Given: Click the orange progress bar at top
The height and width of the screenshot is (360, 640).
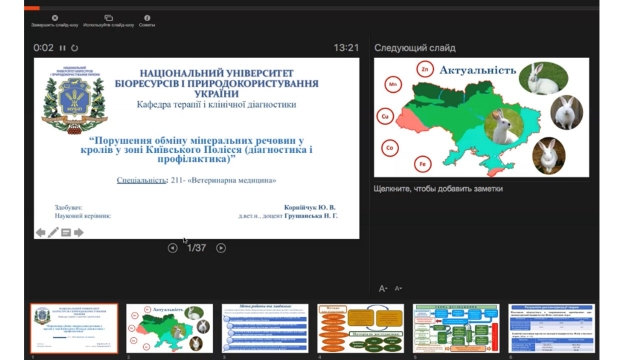Looking at the screenshot, I should coord(32,8).
